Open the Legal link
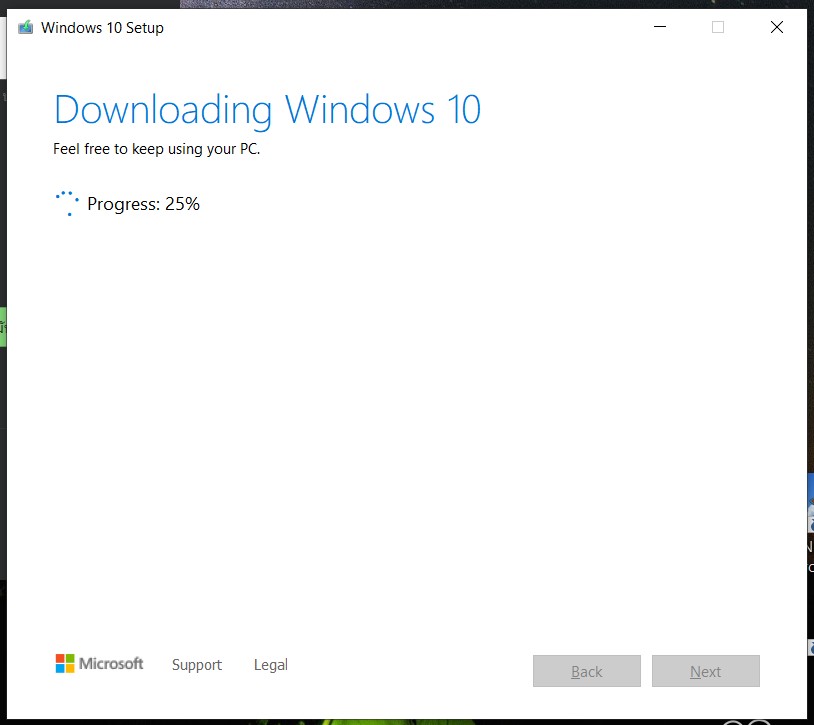814x725 pixels. pyautogui.click(x=270, y=665)
